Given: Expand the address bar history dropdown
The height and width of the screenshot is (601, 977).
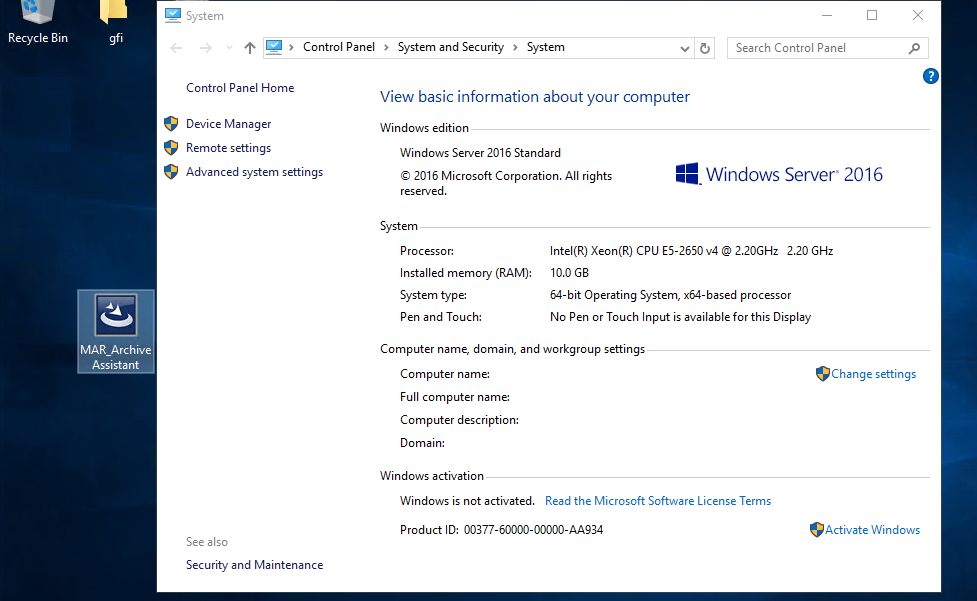Looking at the screenshot, I should coord(684,49).
